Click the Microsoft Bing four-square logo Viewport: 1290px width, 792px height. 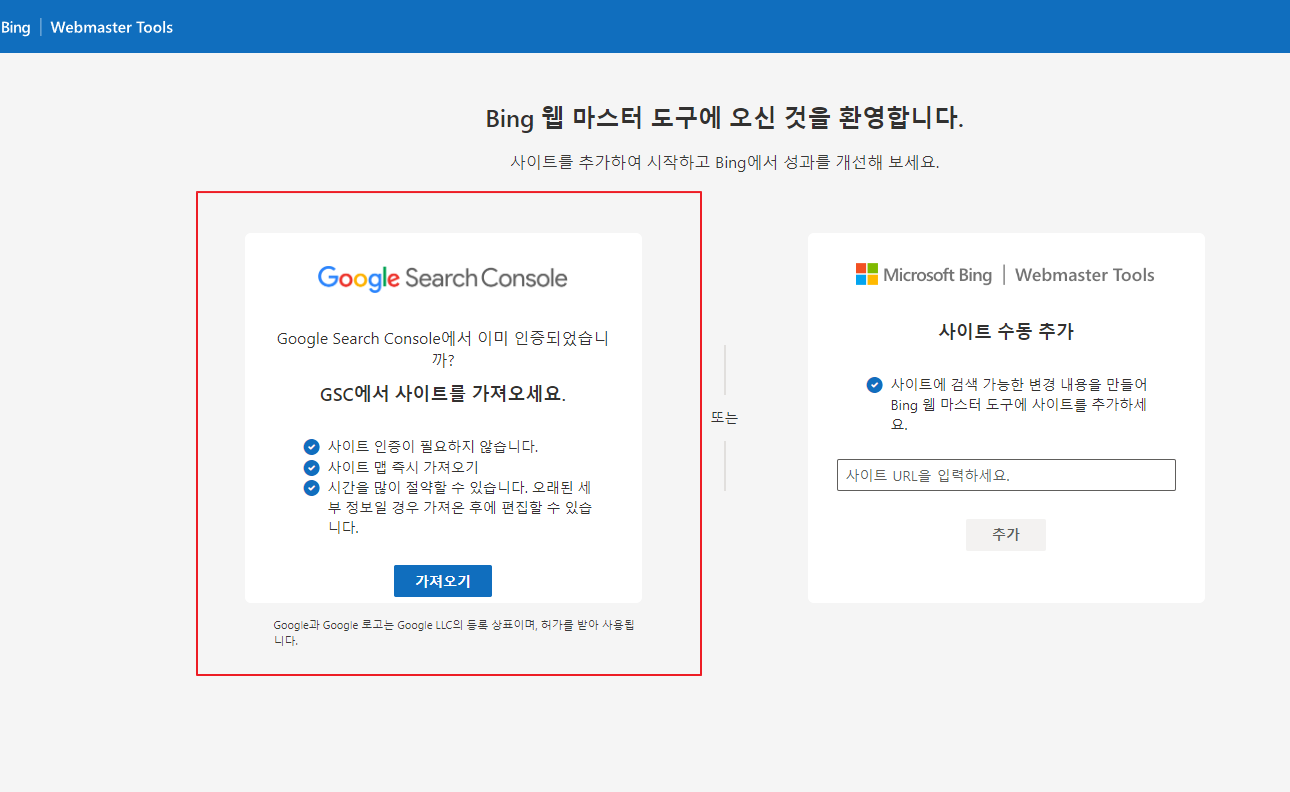coord(864,273)
